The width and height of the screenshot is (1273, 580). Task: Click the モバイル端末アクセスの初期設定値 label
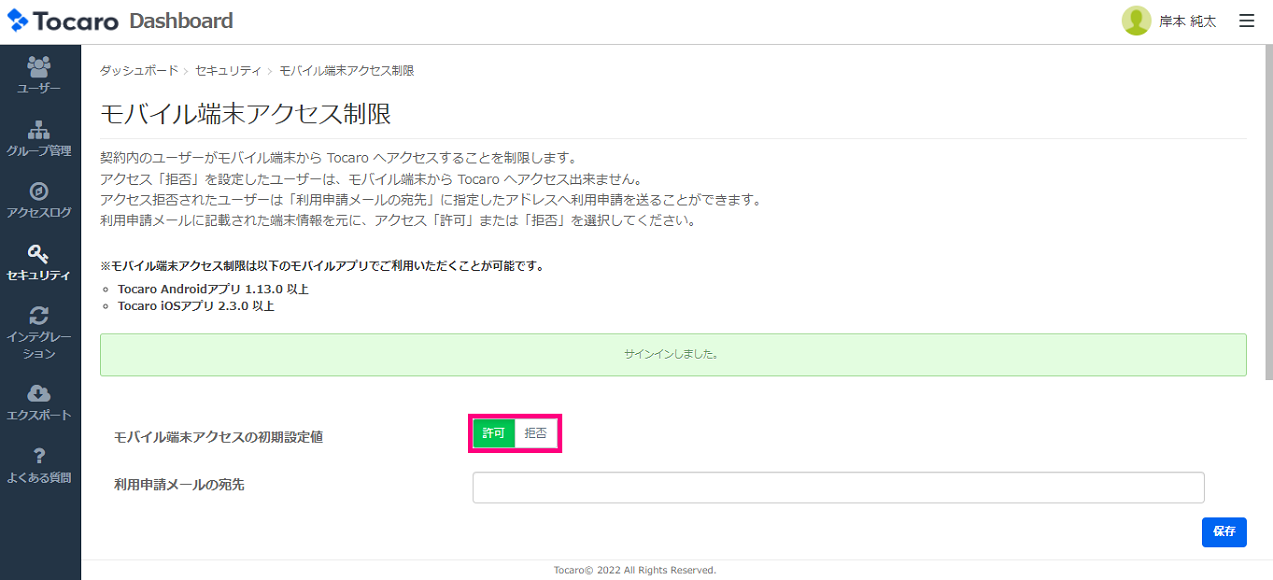pyautogui.click(x=218, y=437)
